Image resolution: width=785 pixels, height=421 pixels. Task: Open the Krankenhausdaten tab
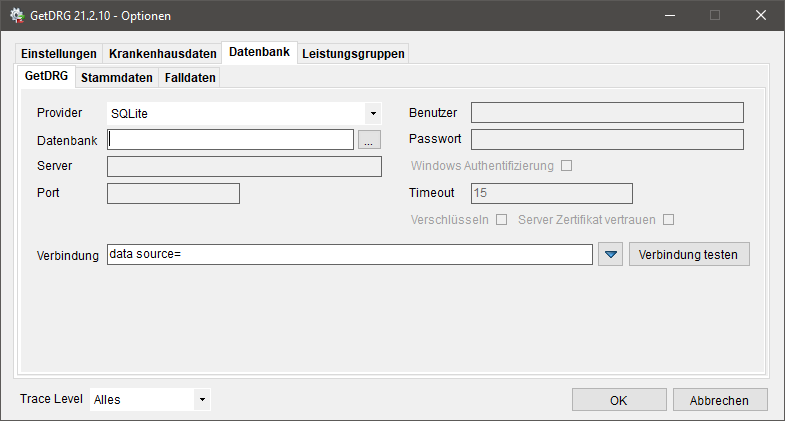[163, 54]
